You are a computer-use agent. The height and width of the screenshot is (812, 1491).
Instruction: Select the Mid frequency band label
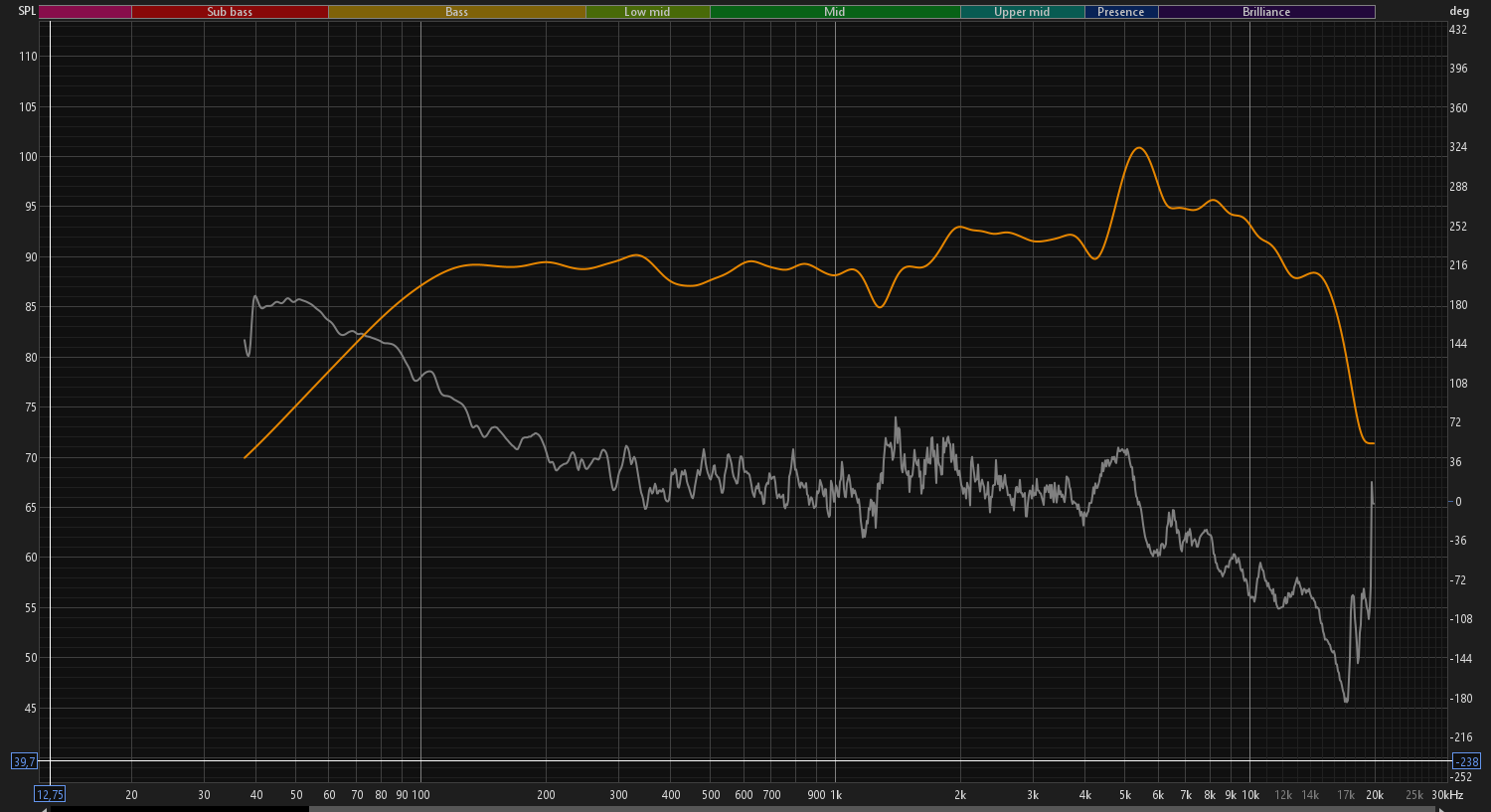(835, 12)
